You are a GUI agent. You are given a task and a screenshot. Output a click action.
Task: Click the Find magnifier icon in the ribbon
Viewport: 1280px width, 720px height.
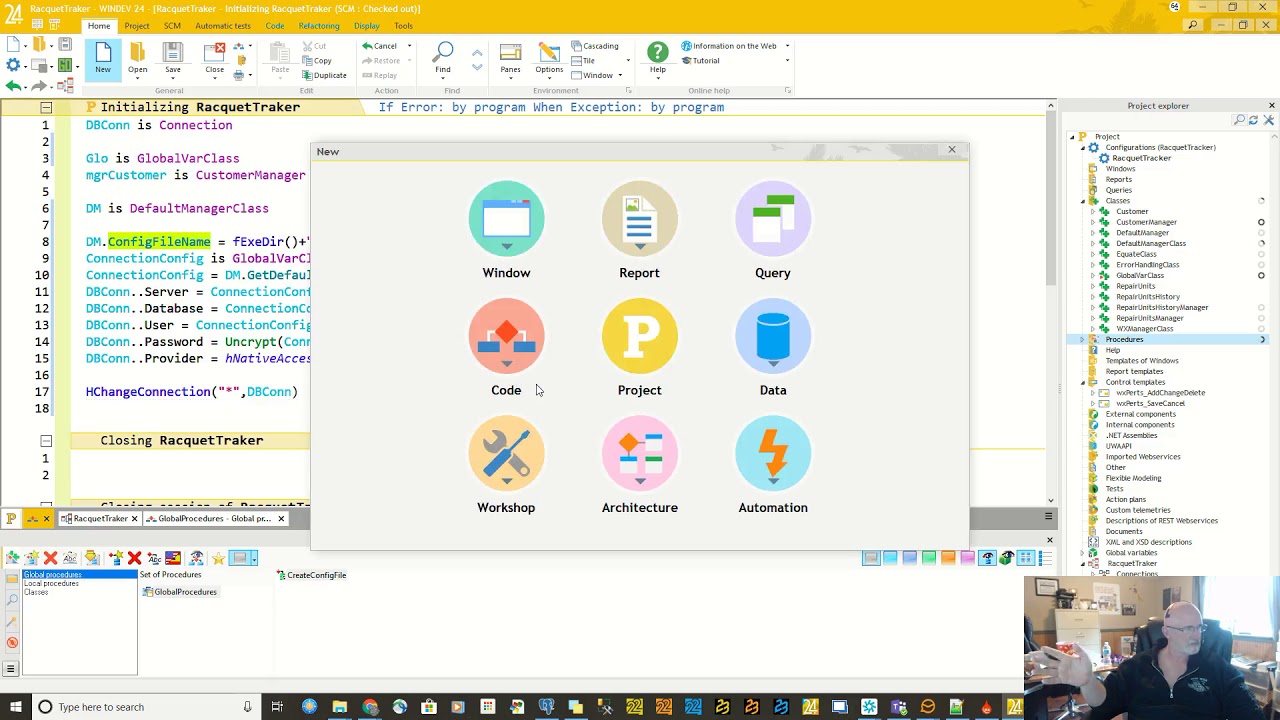(x=443, y=52)
